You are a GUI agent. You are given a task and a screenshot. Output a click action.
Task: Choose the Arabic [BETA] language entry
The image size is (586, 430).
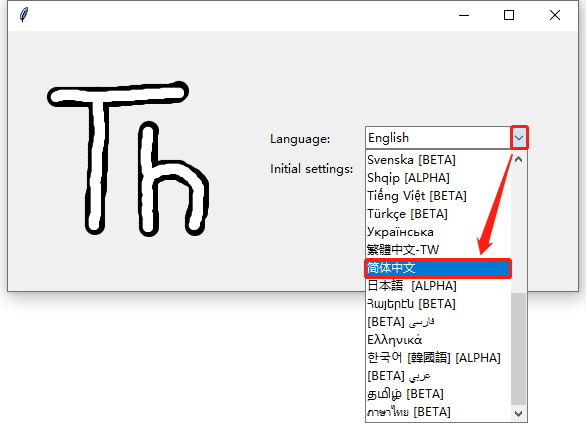[438, 376]
